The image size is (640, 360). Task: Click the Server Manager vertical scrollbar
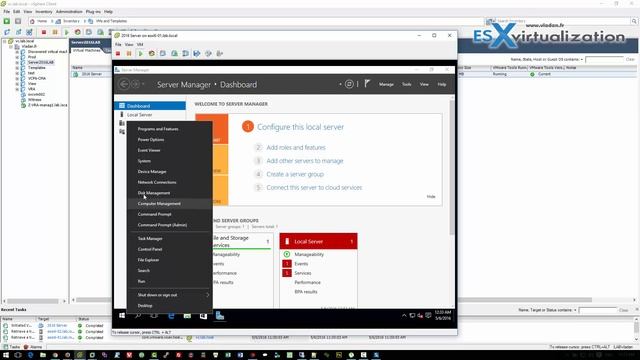pos(452,167)
